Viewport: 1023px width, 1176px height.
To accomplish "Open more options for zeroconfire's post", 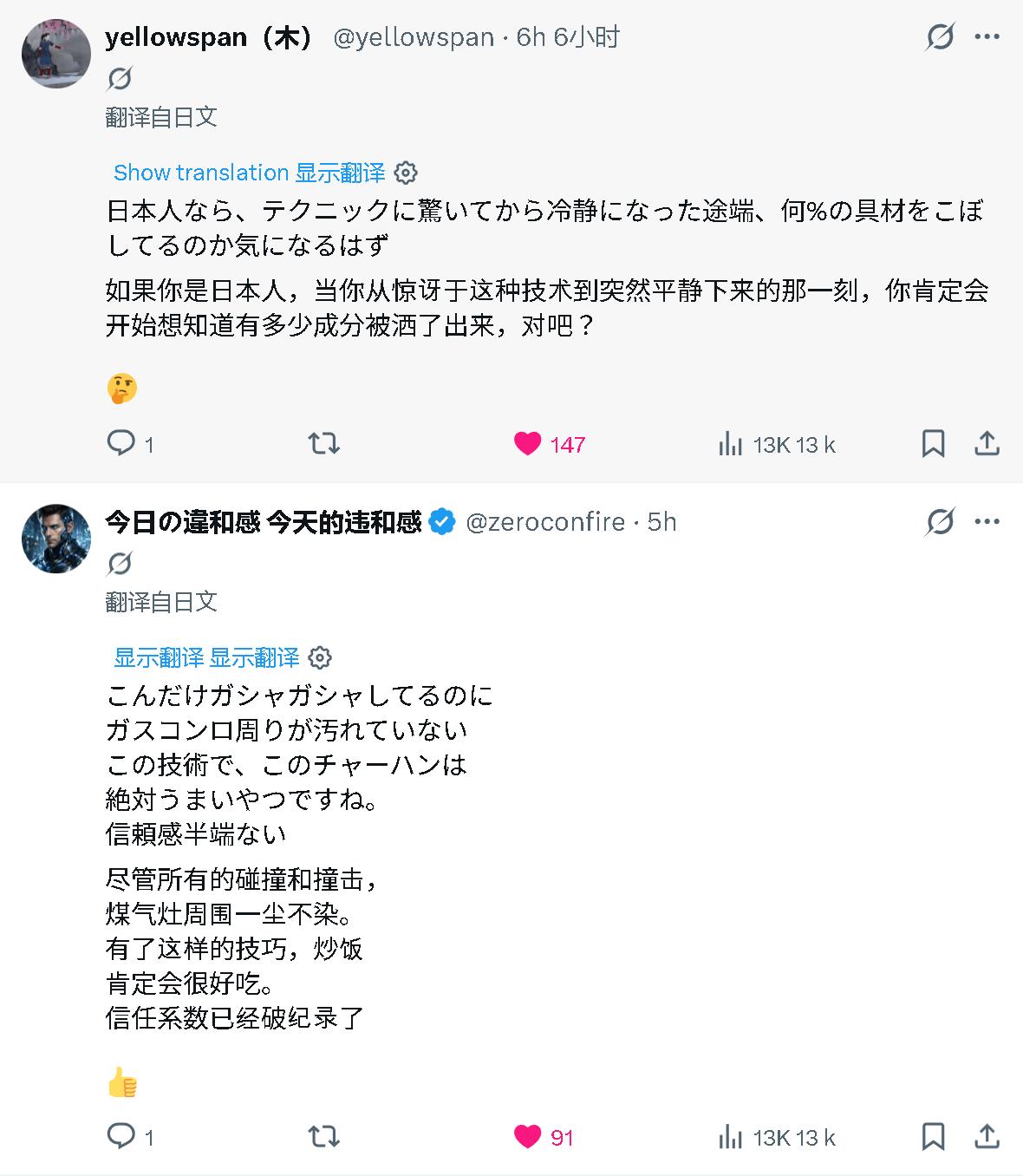I will (987, 522).
